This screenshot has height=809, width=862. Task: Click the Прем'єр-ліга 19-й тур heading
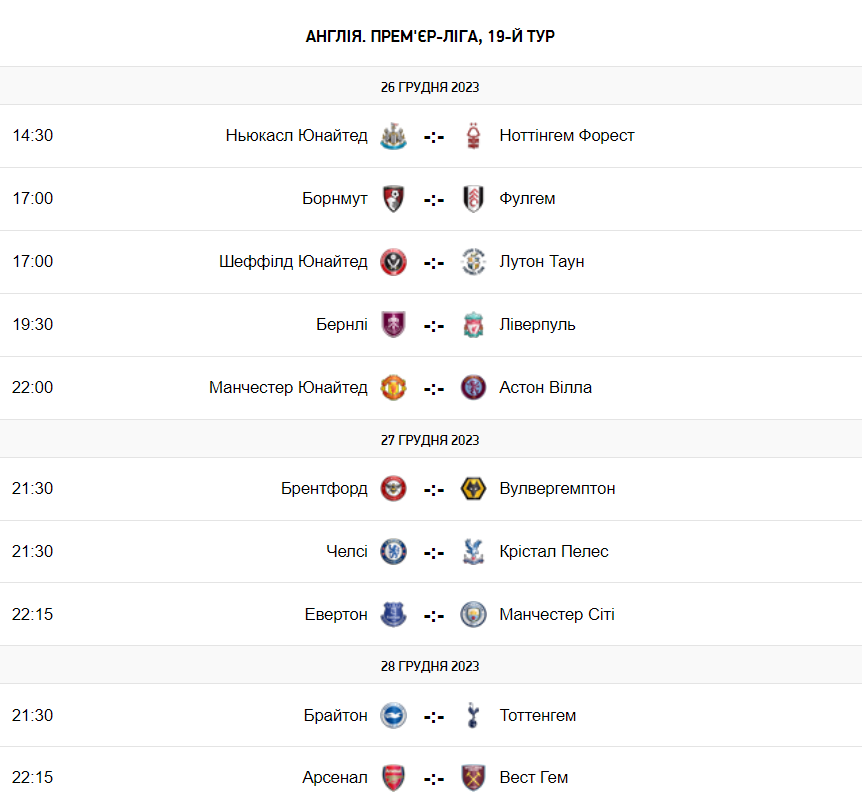(x=430, y=36)
